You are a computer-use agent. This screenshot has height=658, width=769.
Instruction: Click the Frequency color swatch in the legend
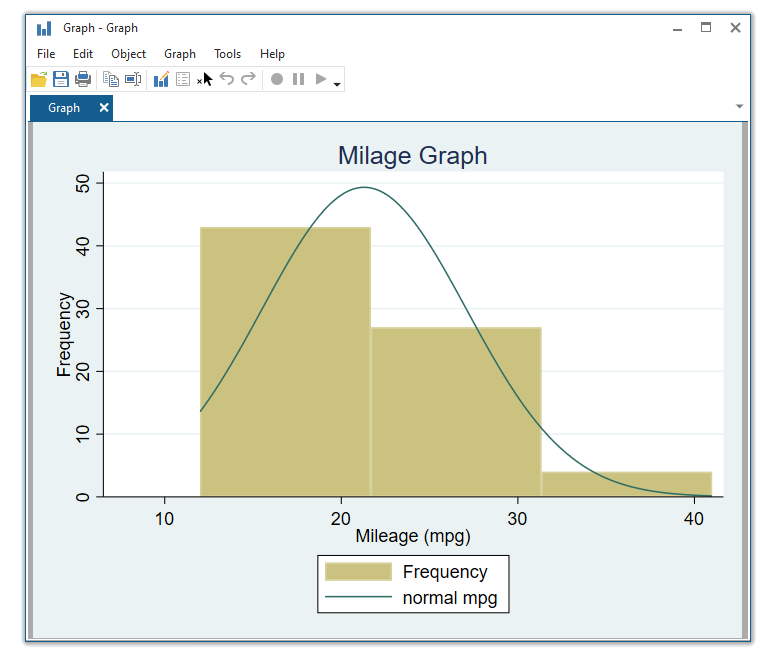pyautogui.click(x=358, y=572)
